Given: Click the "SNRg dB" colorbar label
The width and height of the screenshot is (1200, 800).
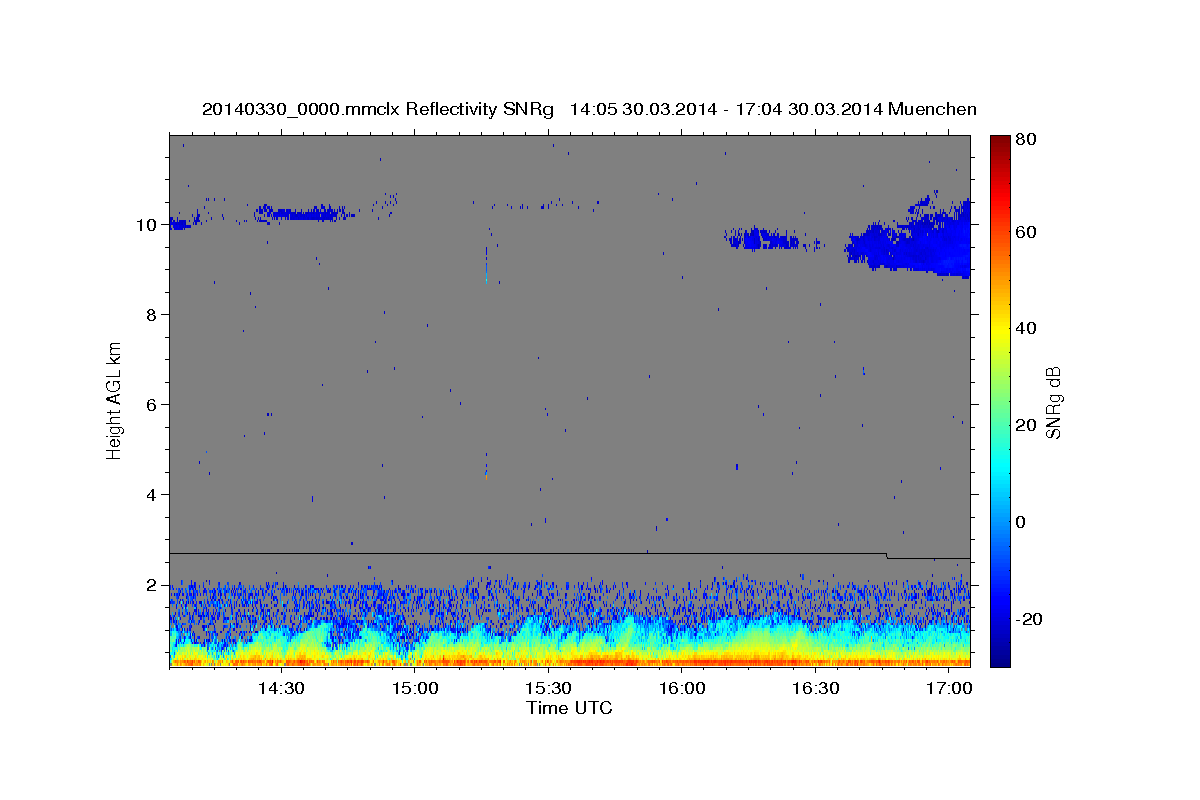Looking at the screenshot, I should (1052, 402).
